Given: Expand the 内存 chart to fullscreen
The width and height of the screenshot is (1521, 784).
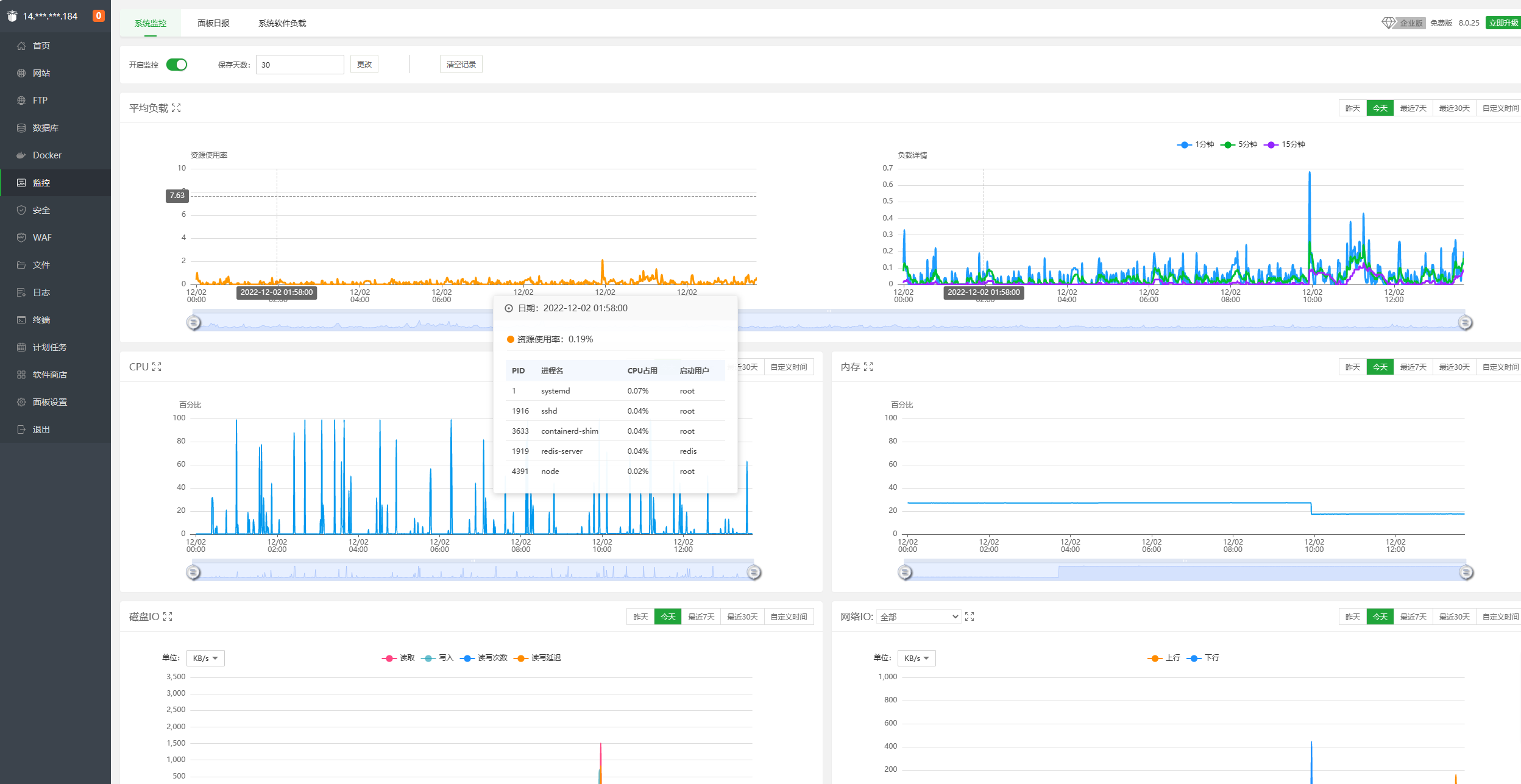Looking at the screenshot, I should click(x=868, y=367).
